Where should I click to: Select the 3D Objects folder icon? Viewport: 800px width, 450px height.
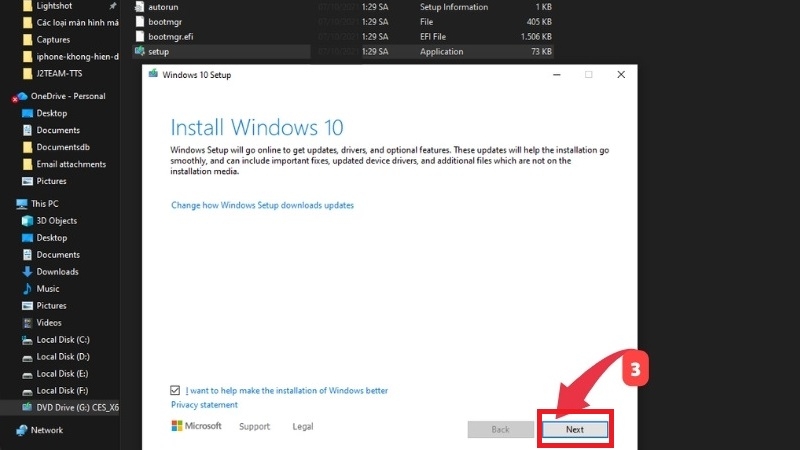point(27,221)
